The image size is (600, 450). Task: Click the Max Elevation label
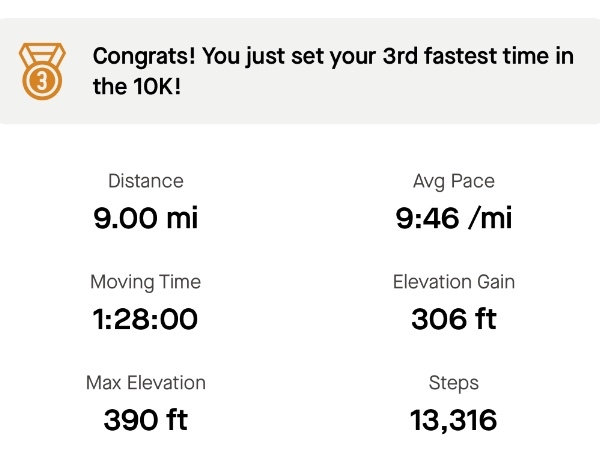(x=146, y=383)
